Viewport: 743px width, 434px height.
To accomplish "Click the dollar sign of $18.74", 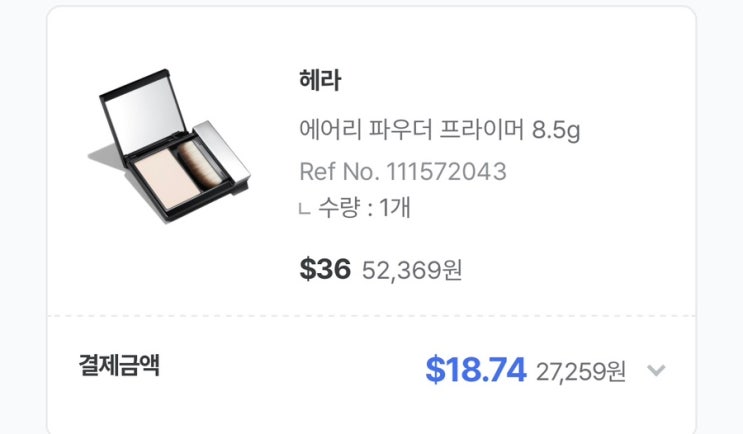I will point(435,370).
